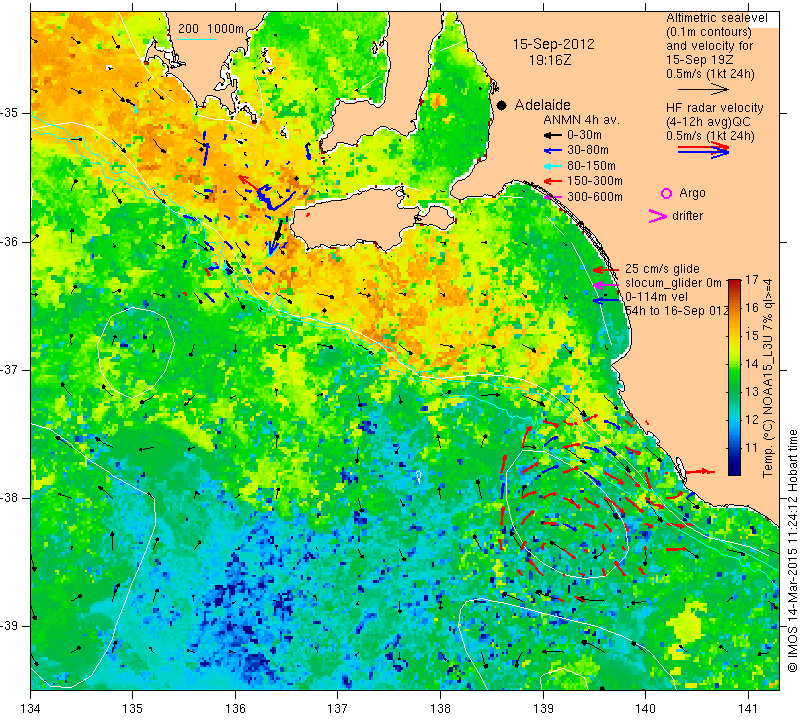Click the yellow band near 15 on colorbar
Screen dimensions: 800x720
click(x=734, y=336)
